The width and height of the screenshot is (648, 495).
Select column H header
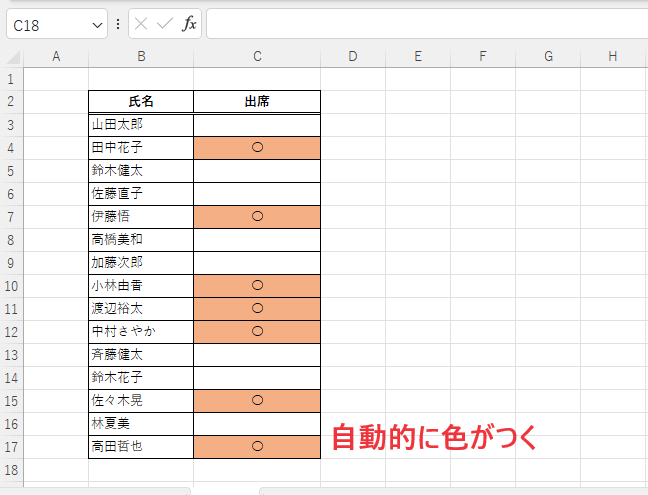pos(613,56)
